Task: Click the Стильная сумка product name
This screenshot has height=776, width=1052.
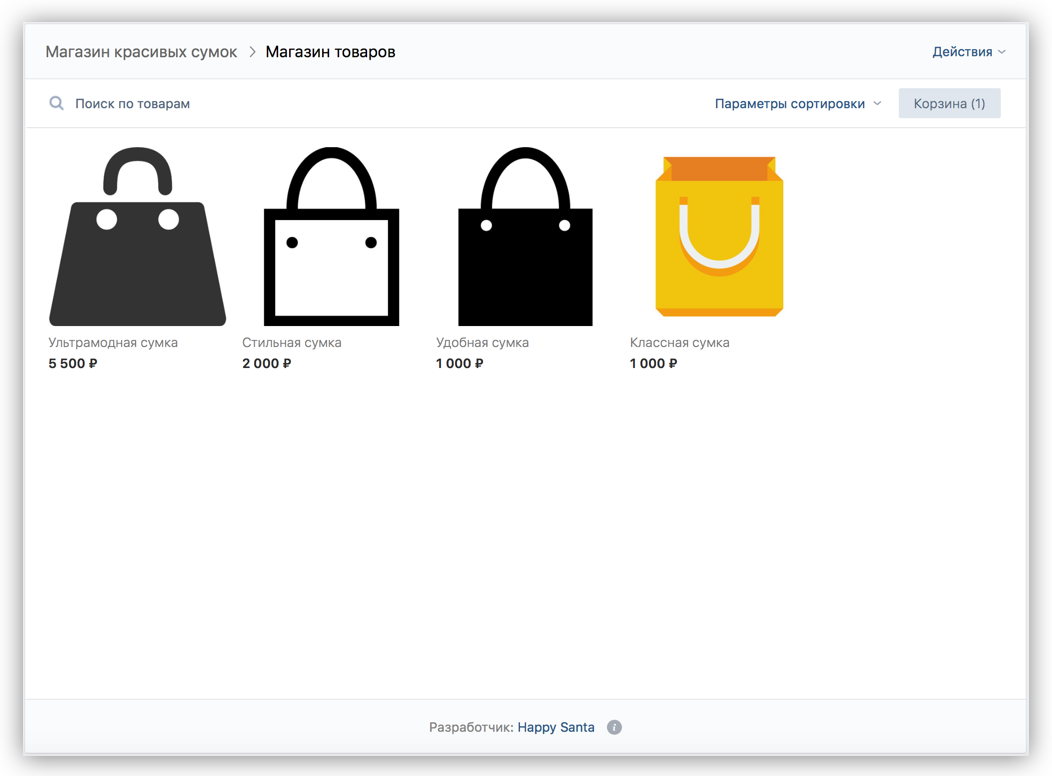Action: [292, 342]
